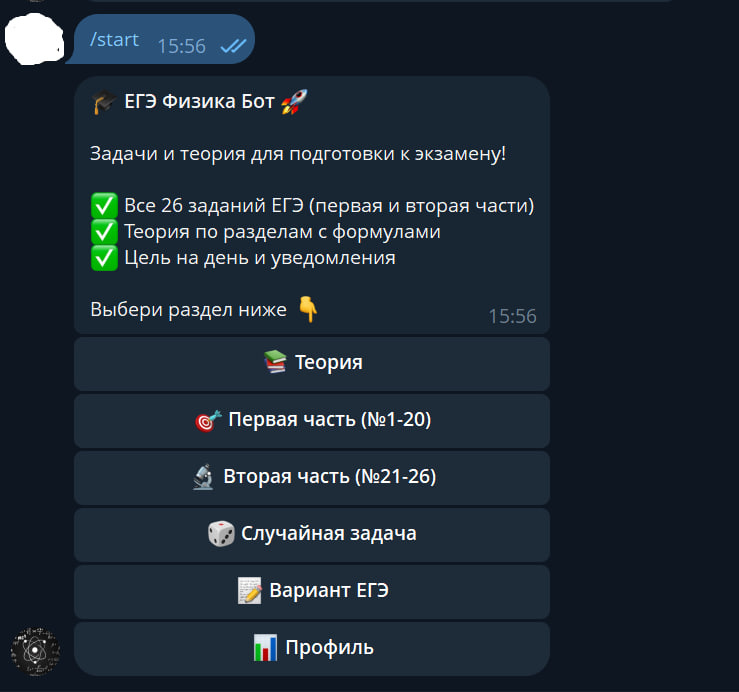Select Первая часть (№1-20) button

point(312,420)
